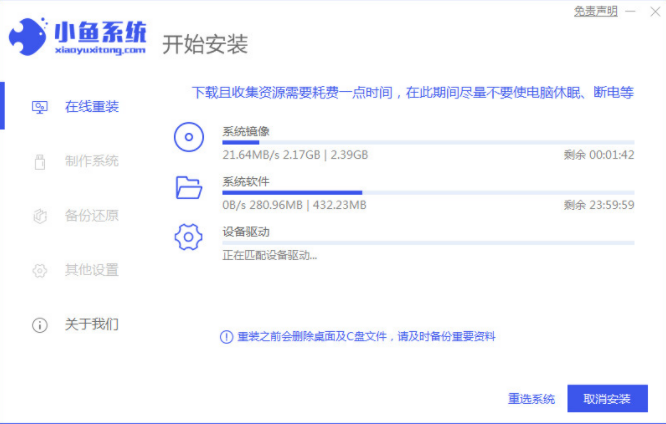Go to the 备份还原 section

[x=91, y=215]
